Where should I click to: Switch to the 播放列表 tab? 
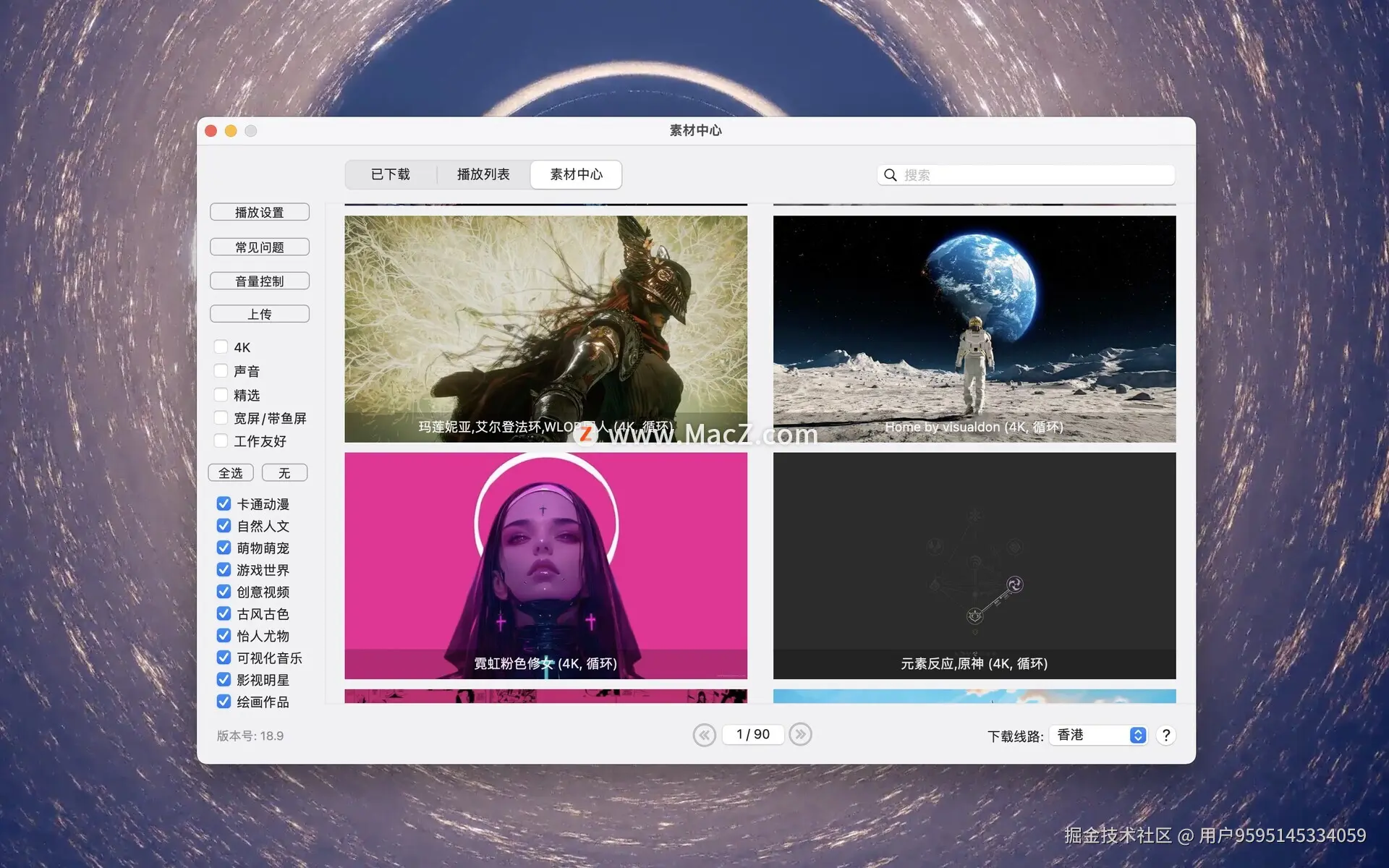[x=483, y=174]
